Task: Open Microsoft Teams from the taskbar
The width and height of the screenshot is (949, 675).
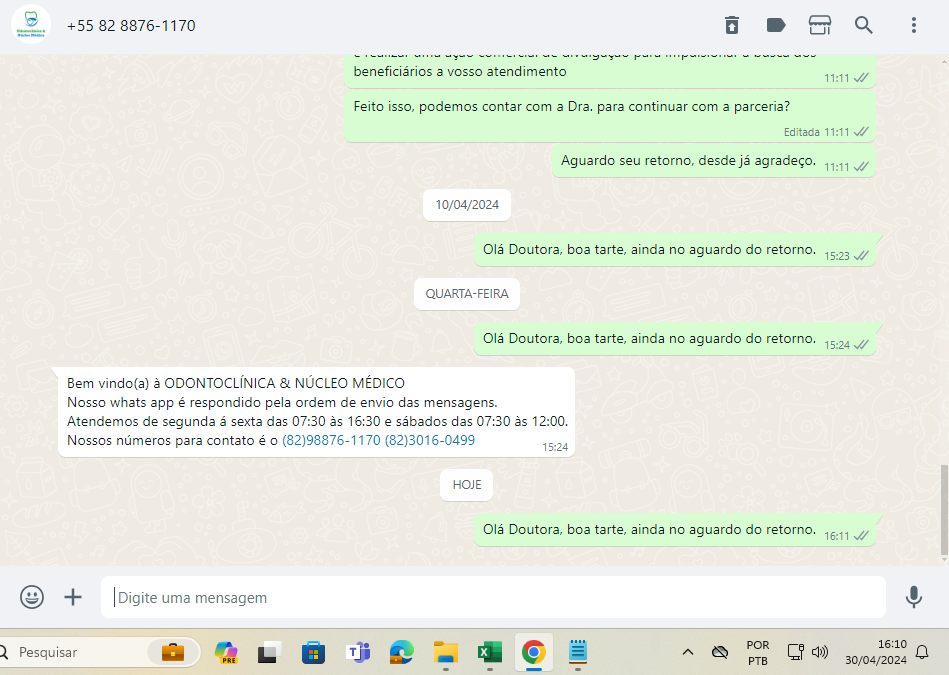Action: [358, 652]
